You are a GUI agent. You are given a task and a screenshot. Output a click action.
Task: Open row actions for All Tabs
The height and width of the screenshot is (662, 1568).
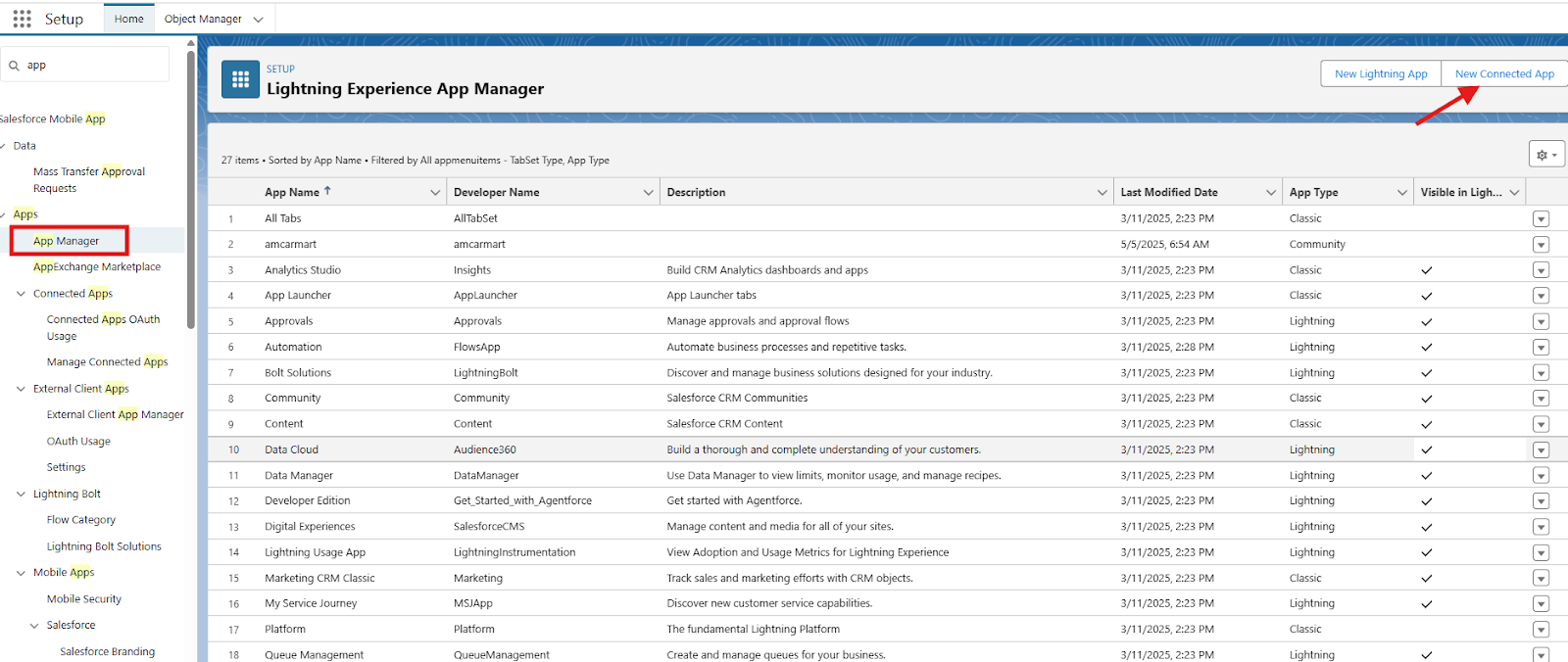(x=1541, y=219)
